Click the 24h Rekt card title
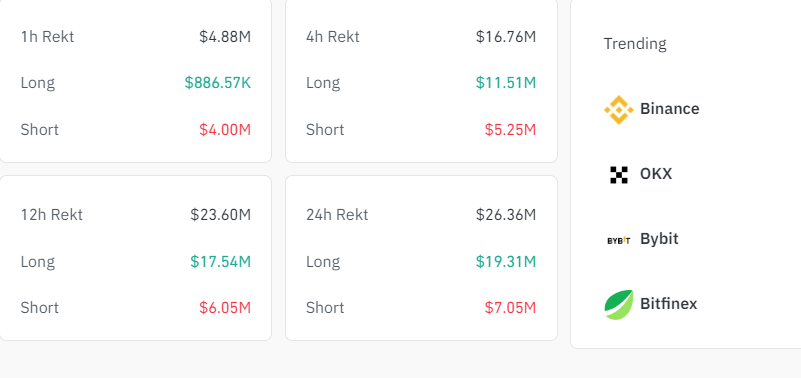Viewport: 801px width, 378px height. tap(337, 215)
